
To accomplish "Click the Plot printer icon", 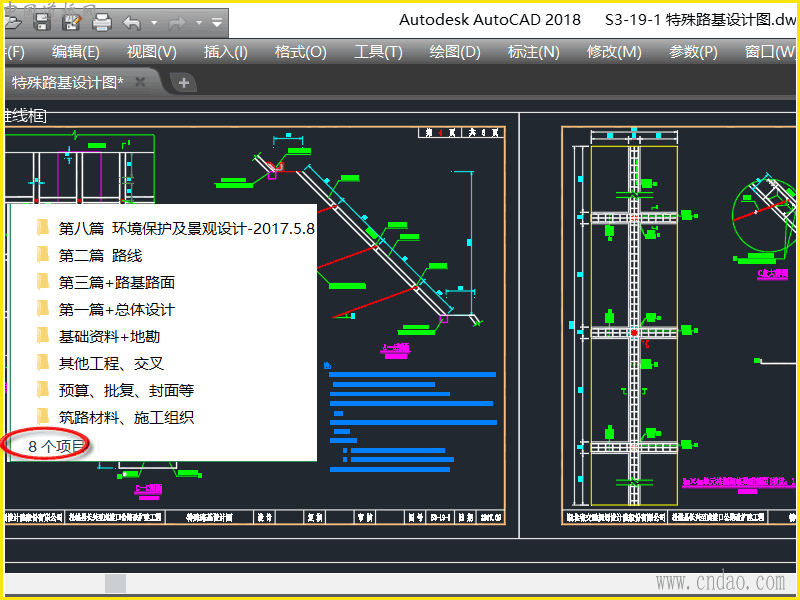I will 101,21.
